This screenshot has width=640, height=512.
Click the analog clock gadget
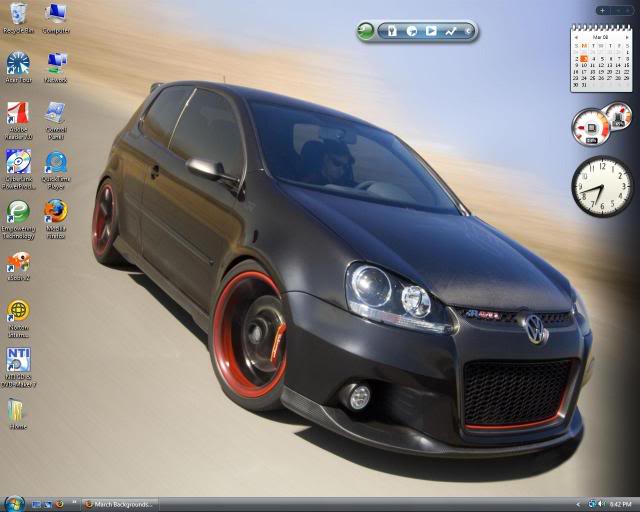[x=602, y=187]
